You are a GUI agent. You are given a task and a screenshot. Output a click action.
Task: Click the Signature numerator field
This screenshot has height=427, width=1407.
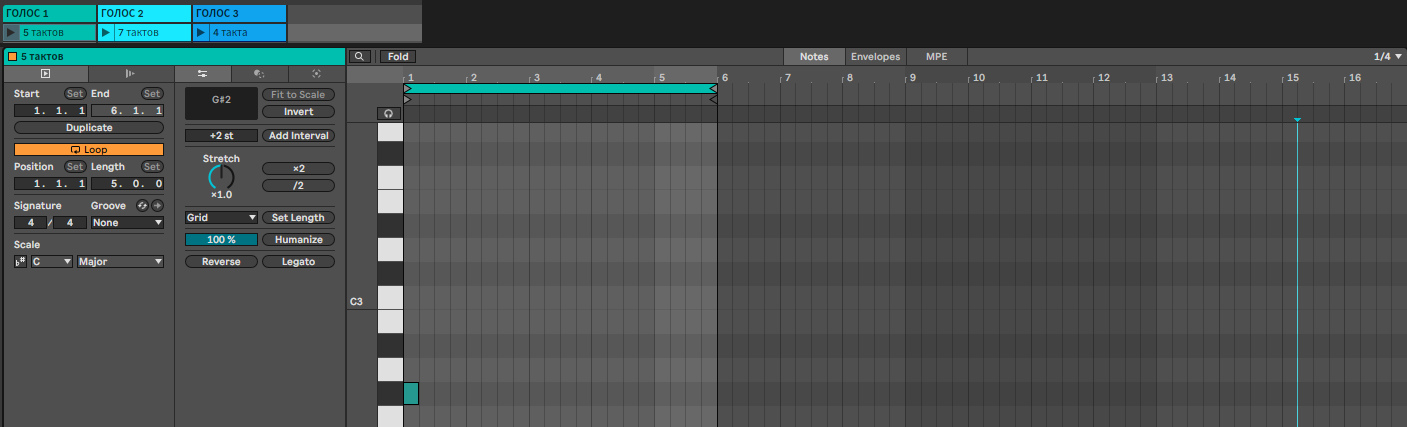(x=31, y=223)
